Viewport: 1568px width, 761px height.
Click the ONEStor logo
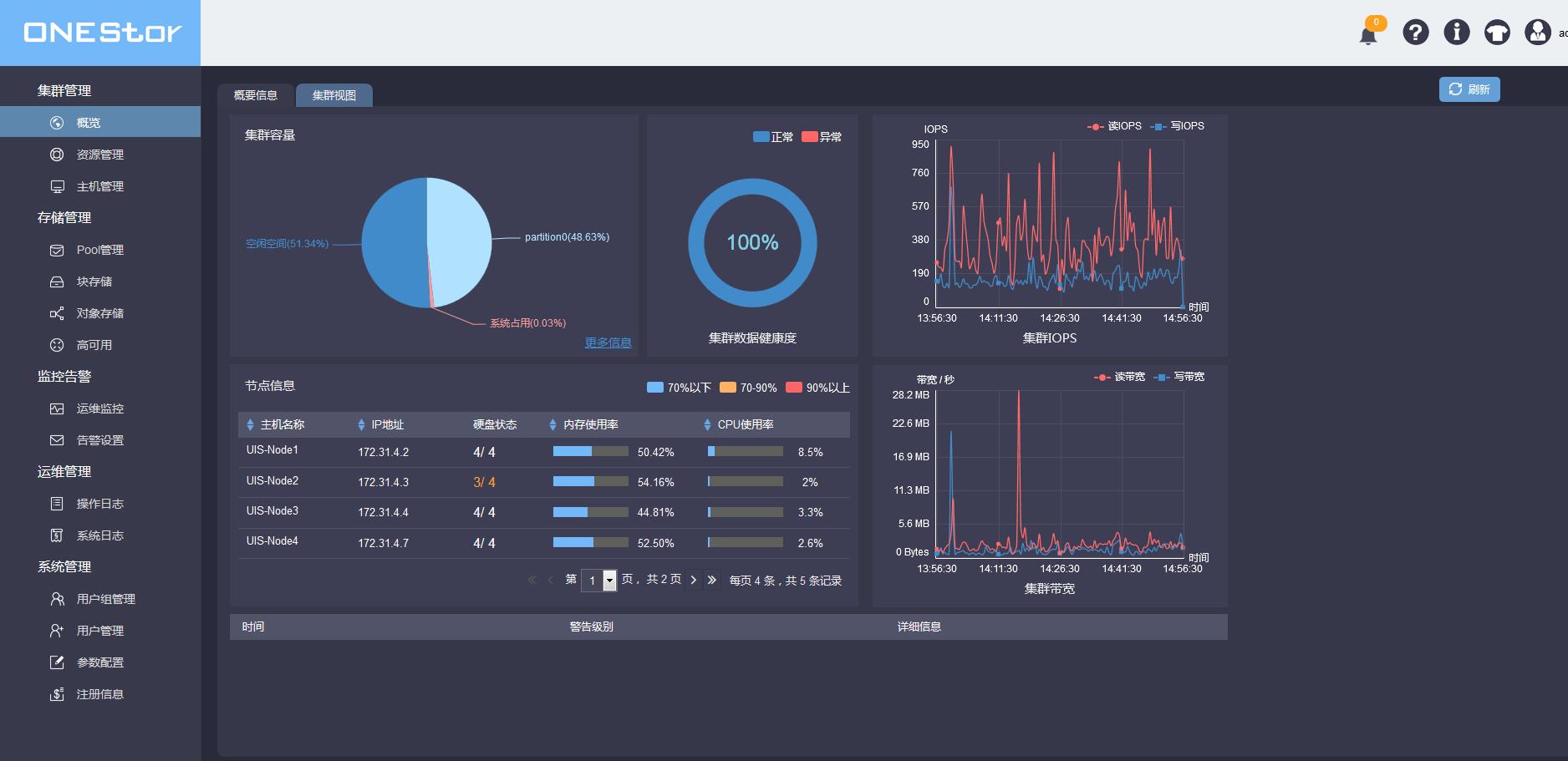[102, 33]
